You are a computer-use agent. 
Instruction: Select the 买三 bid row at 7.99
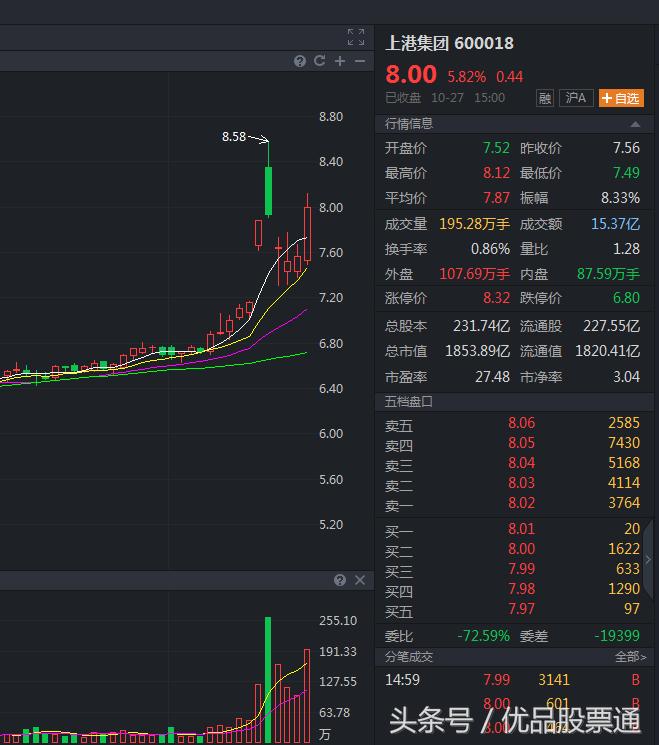click(513, 569)
